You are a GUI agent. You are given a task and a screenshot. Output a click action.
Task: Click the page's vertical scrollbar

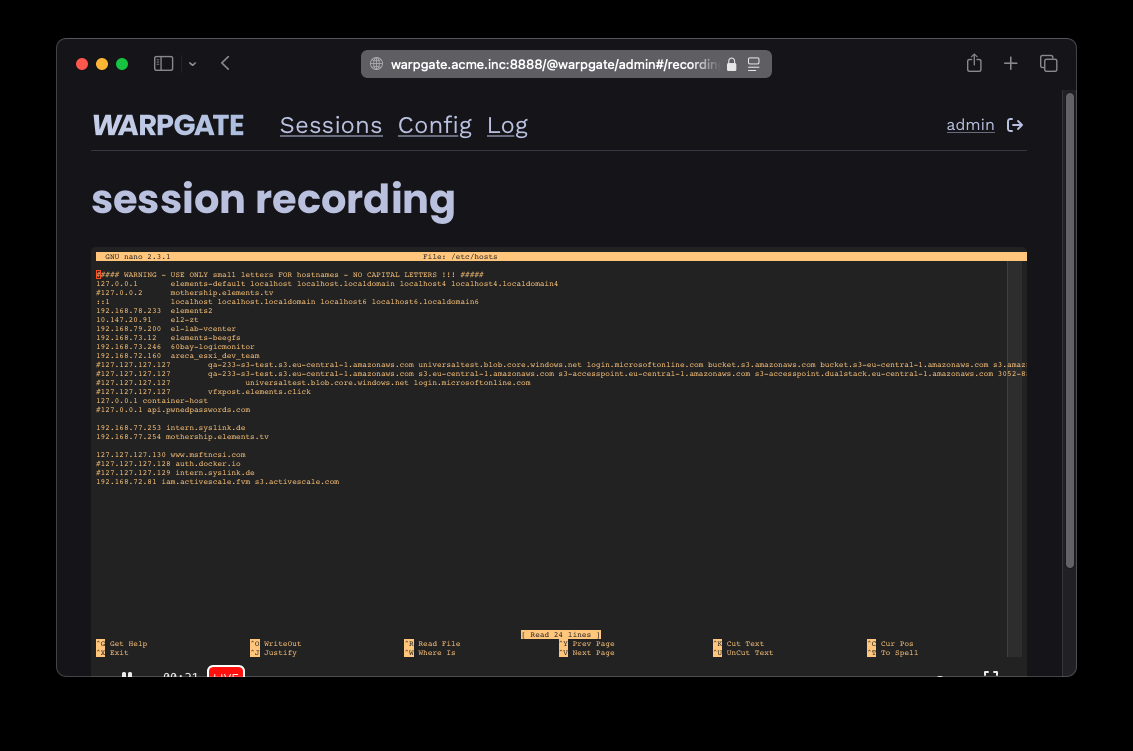[x=1070, y=330]
